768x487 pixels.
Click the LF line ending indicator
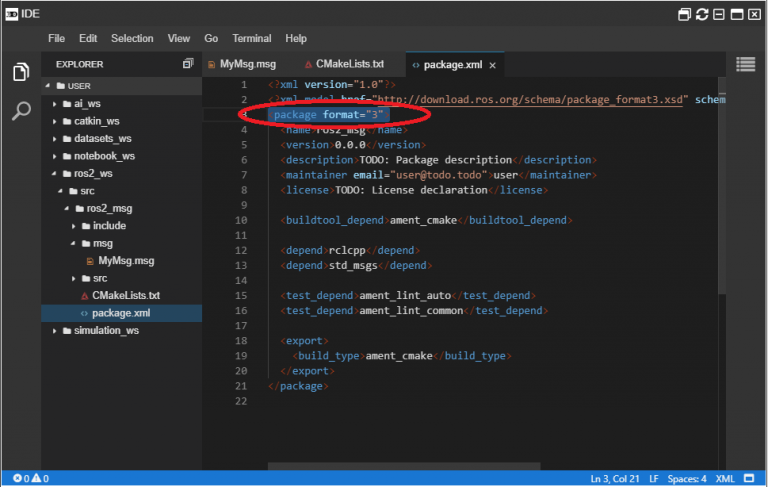pos(653,479)
